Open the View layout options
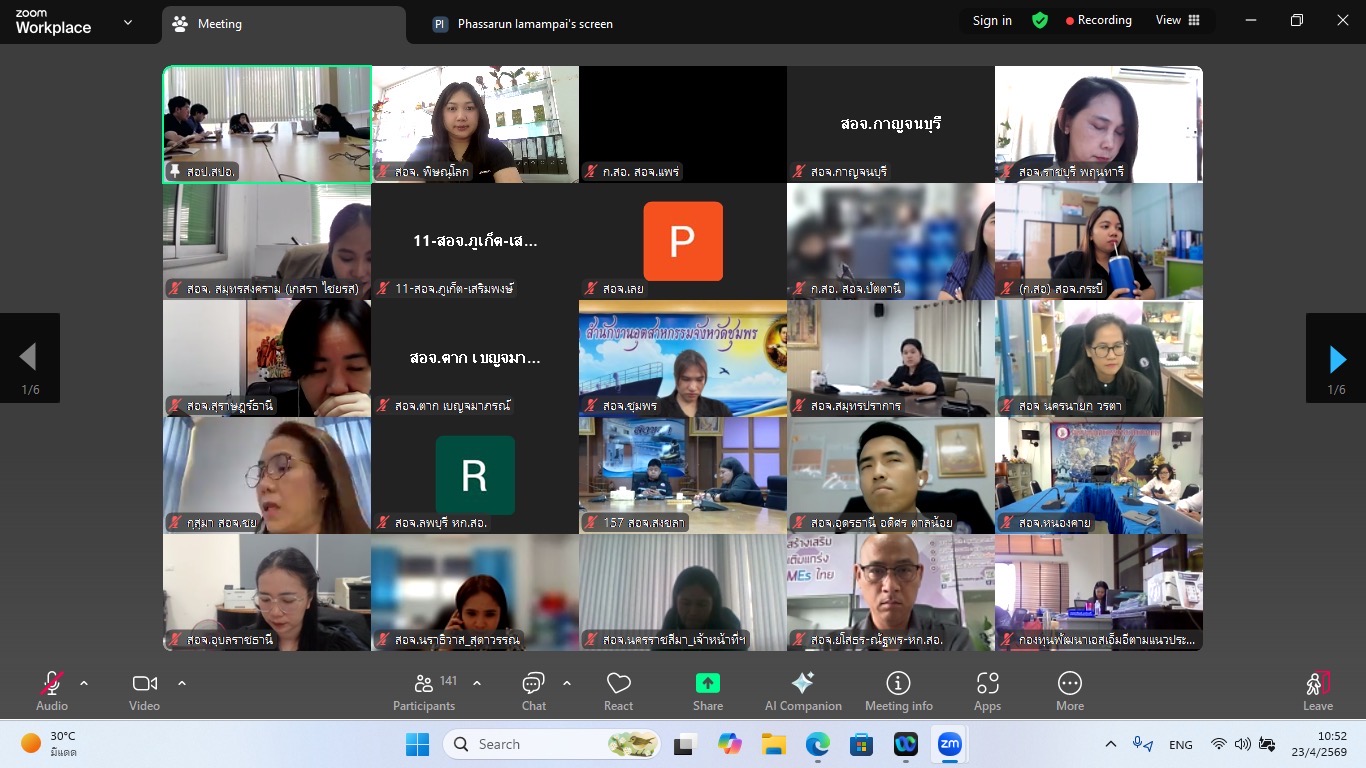 coord(1178,21)
